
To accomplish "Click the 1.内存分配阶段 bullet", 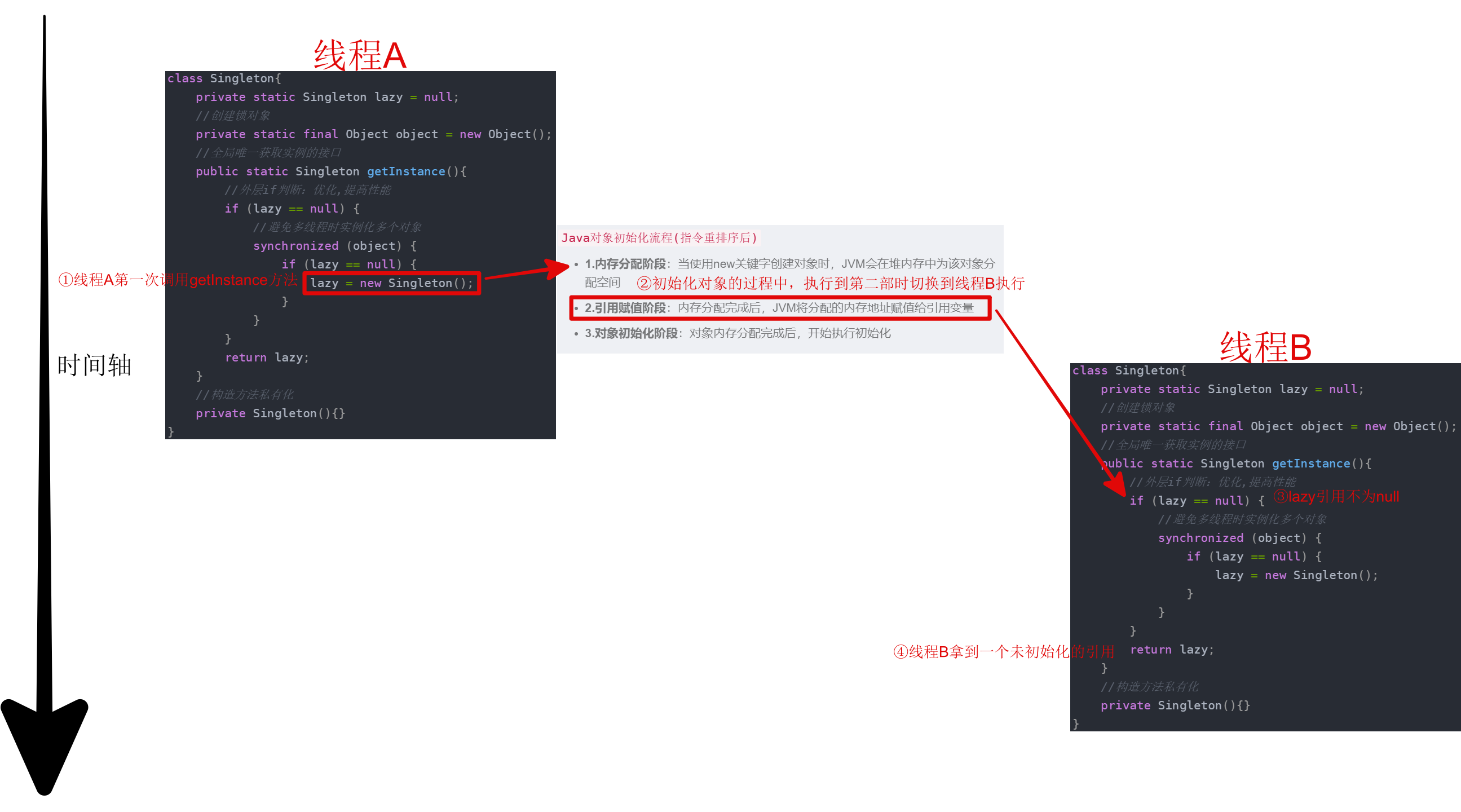I will 625,264.
